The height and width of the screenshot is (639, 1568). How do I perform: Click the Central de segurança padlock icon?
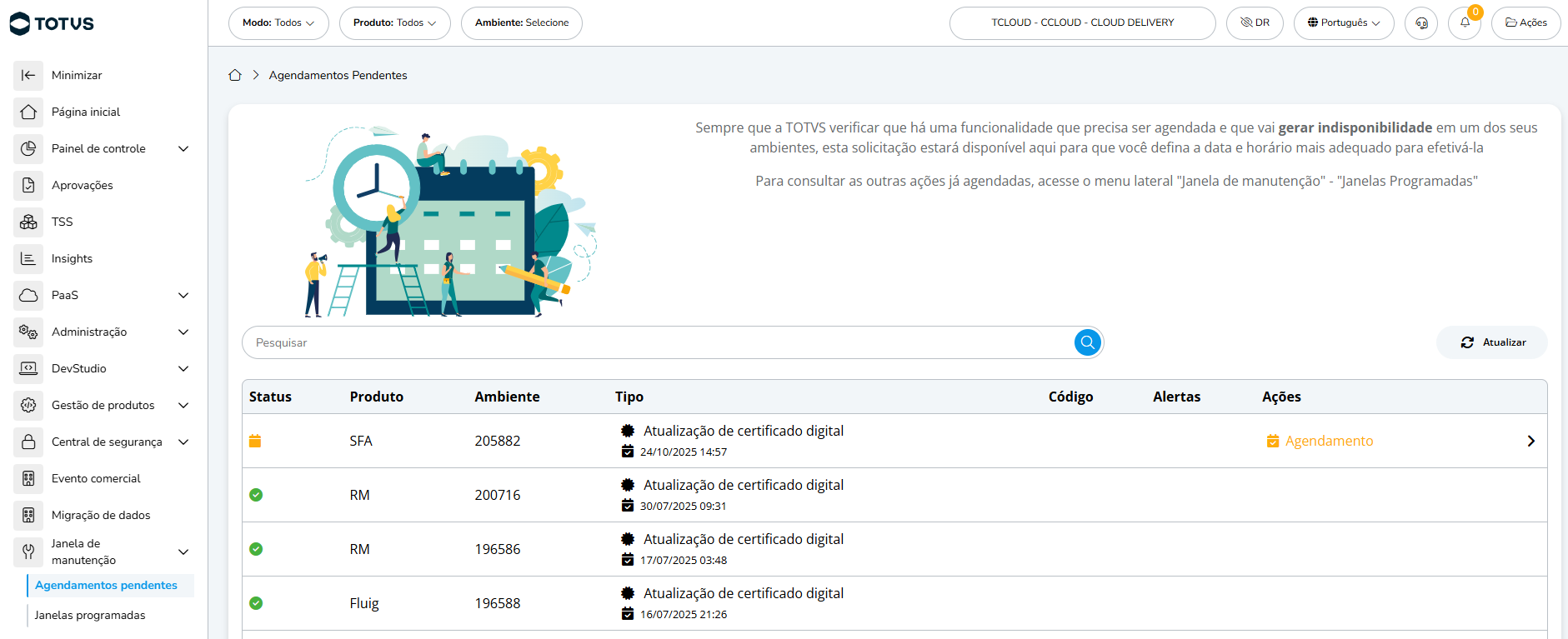pos(28,442)
